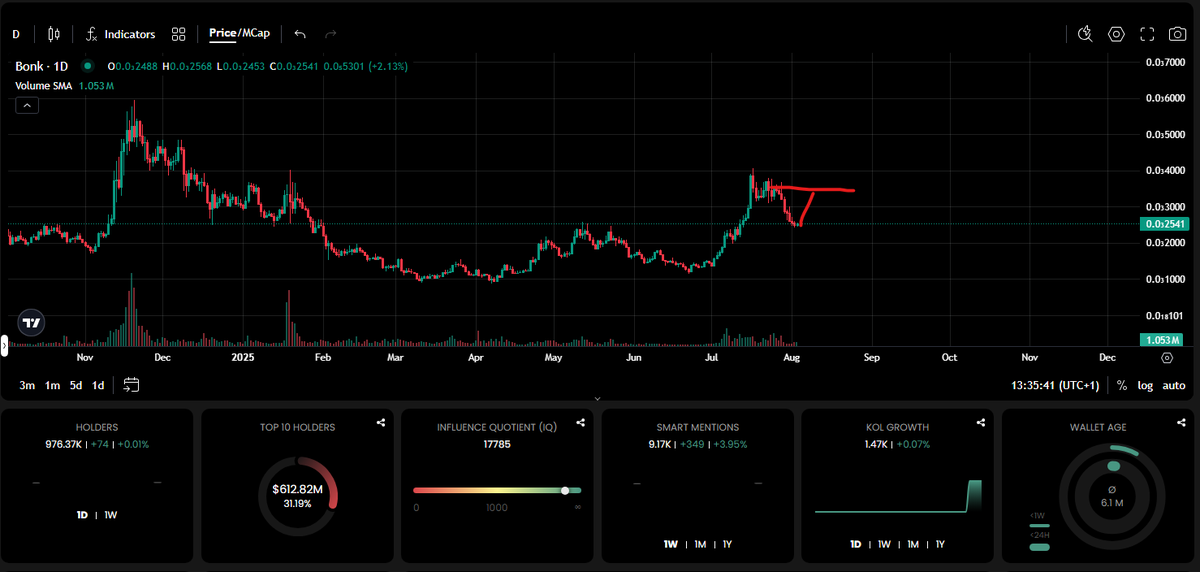This screenshot has height=572, width=1200.
Task: Share the Top 10 Holders card
Action: [x=381, y=423]
